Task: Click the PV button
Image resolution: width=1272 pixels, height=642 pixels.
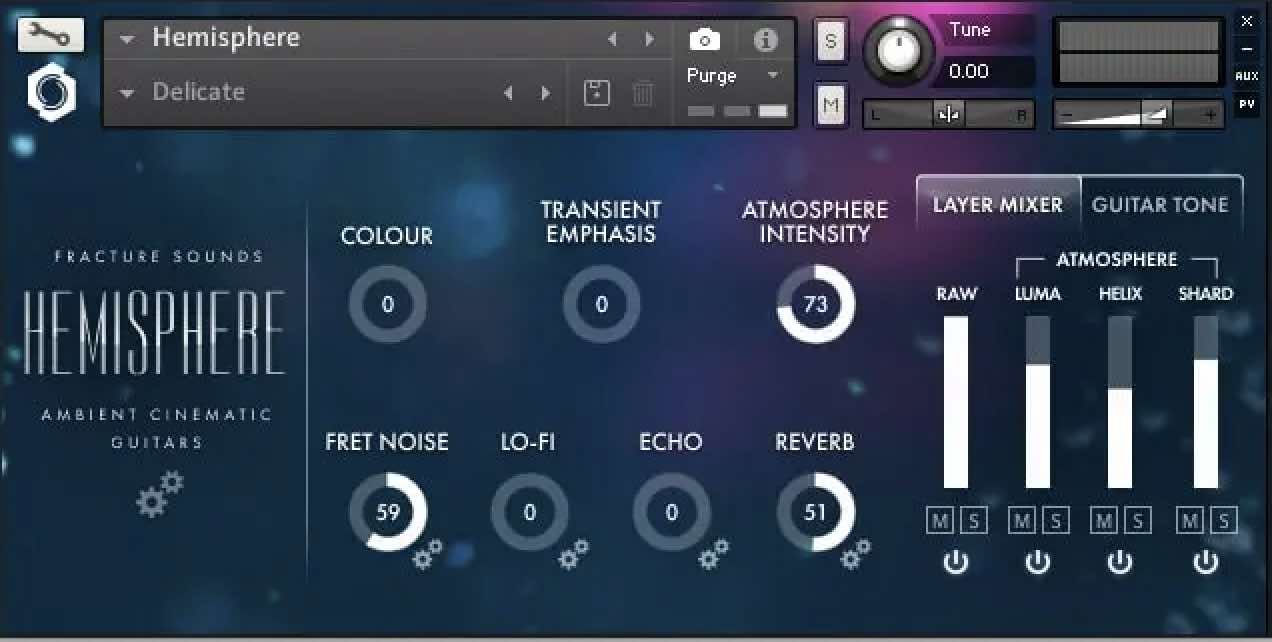Action: click(x=1246, y=103)
